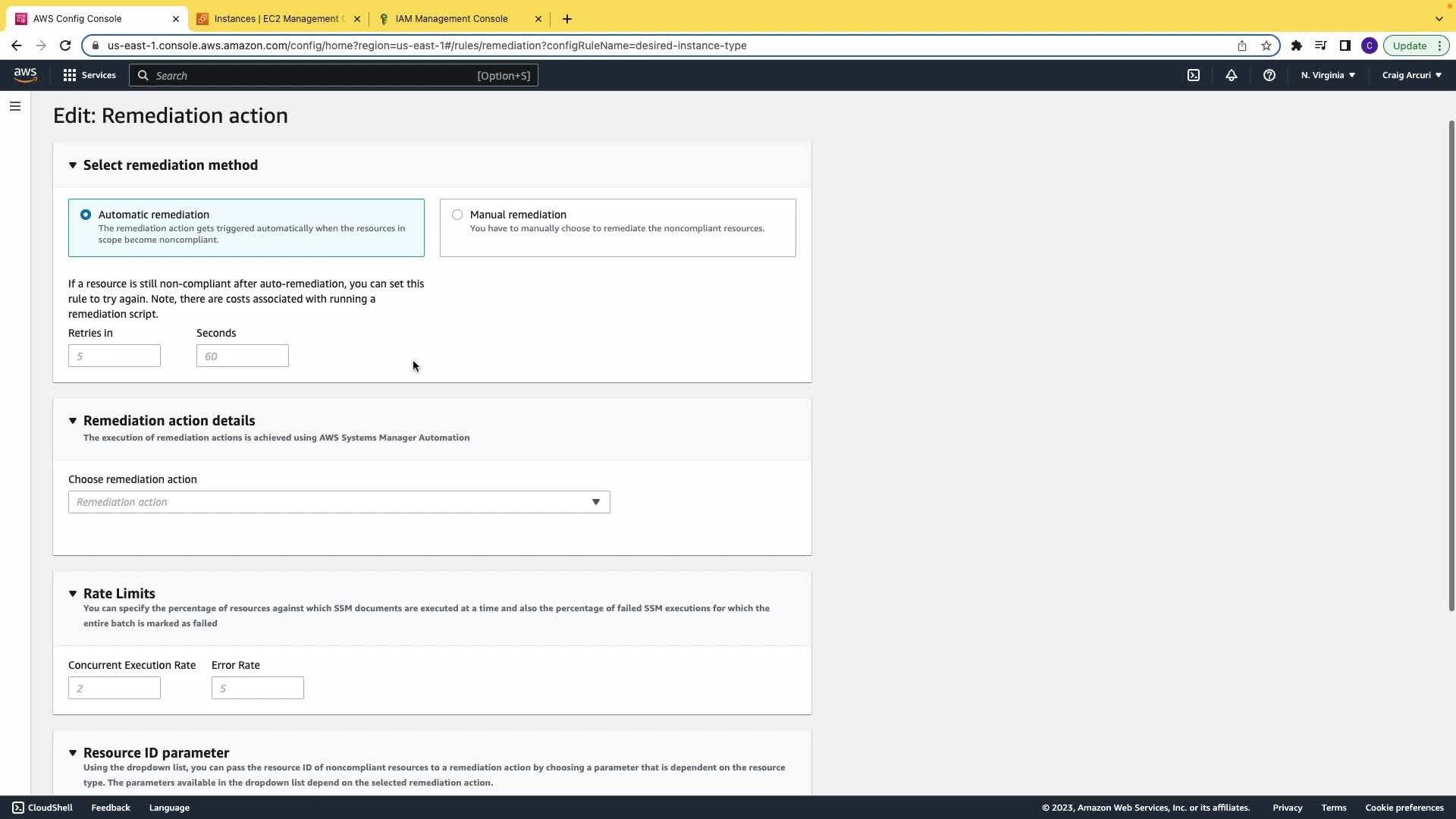
Task: Click the AWS logo home icon
Action: pos(25,74)
